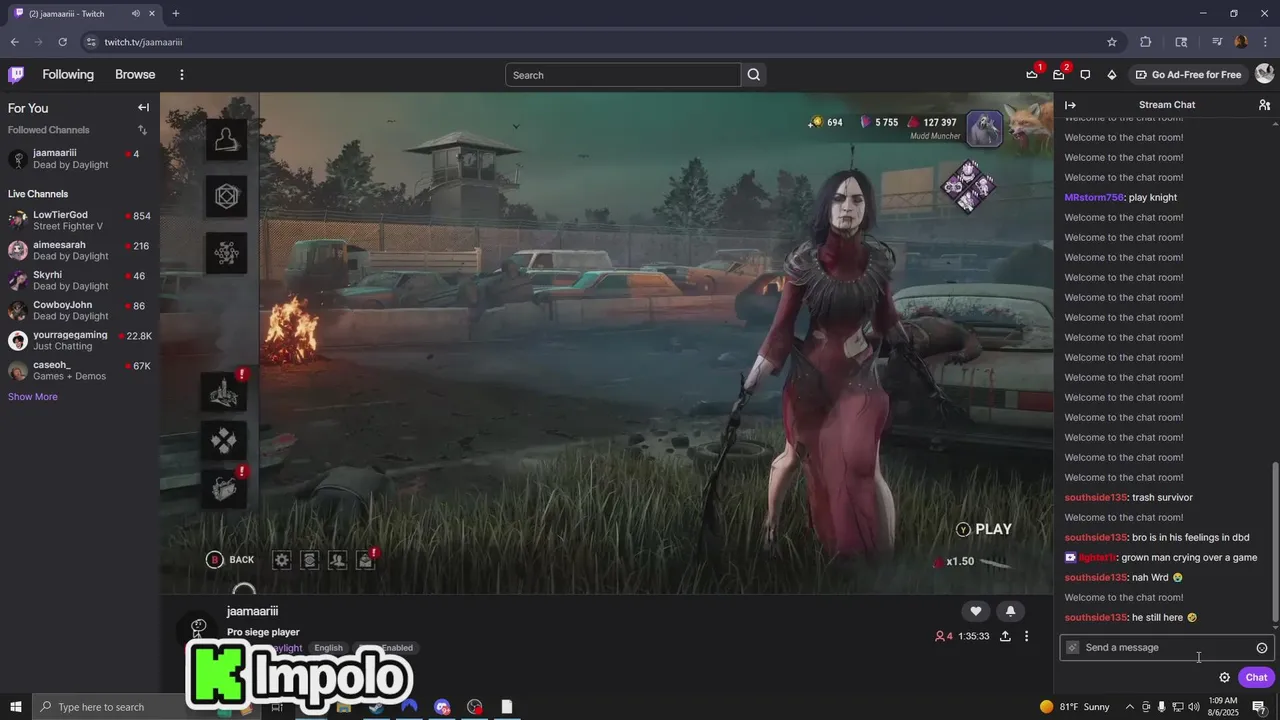Open the Following page
The height and width of the screenshot is (720, 1280).
(68, 74)
